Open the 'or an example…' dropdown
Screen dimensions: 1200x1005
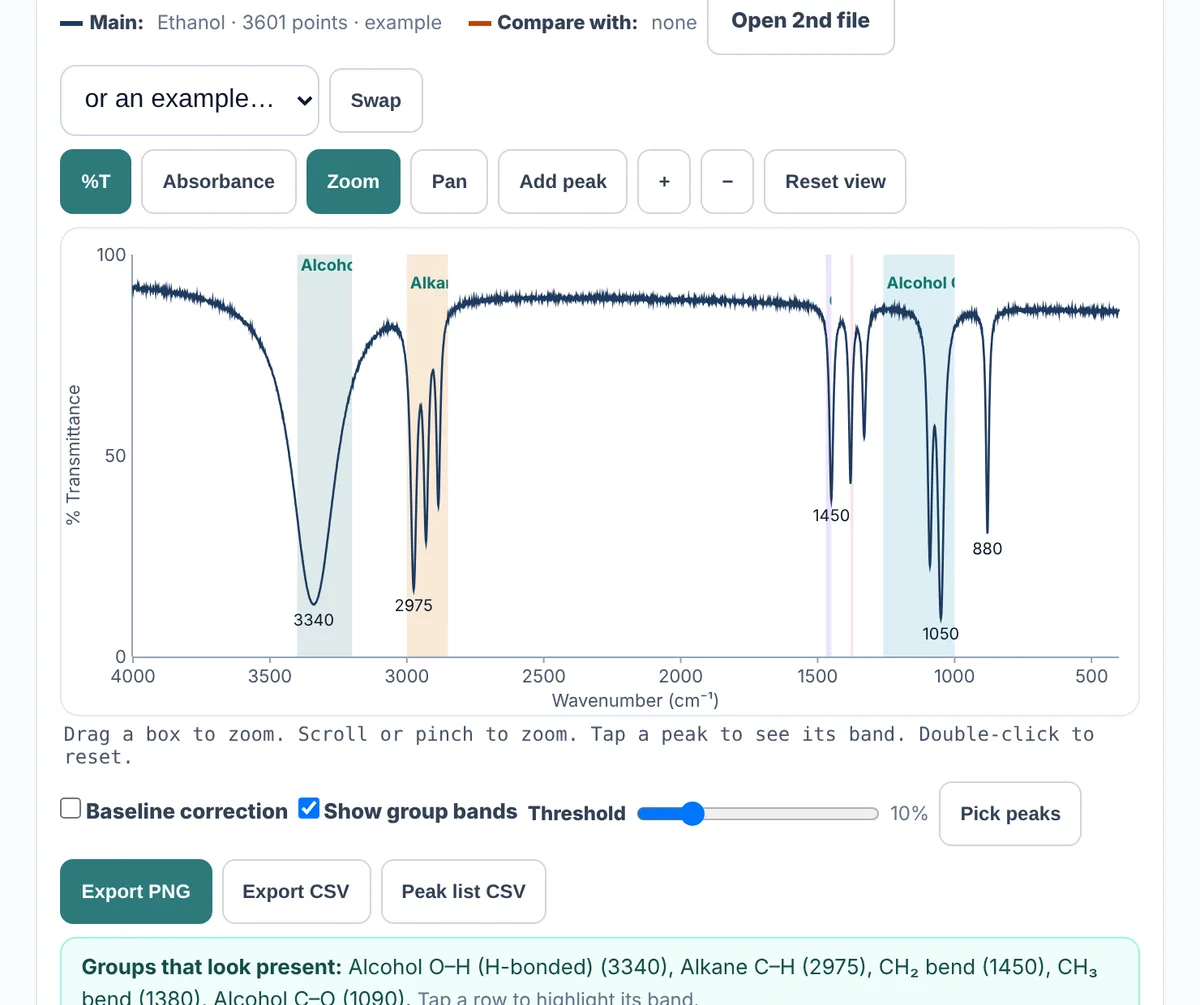(190, 100)
